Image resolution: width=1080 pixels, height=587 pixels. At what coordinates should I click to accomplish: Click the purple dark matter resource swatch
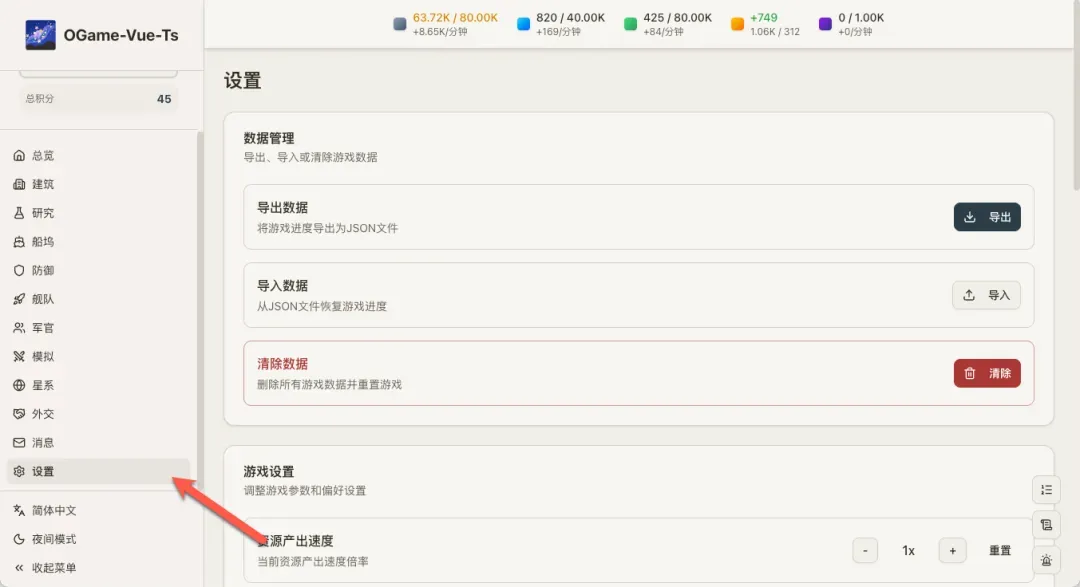point(825,24)
